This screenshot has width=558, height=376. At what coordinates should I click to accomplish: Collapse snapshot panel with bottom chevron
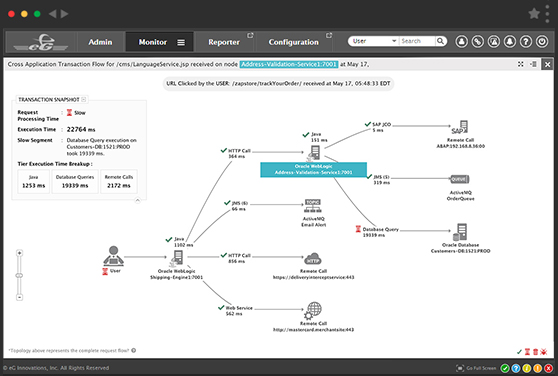[x=137, y=200]
